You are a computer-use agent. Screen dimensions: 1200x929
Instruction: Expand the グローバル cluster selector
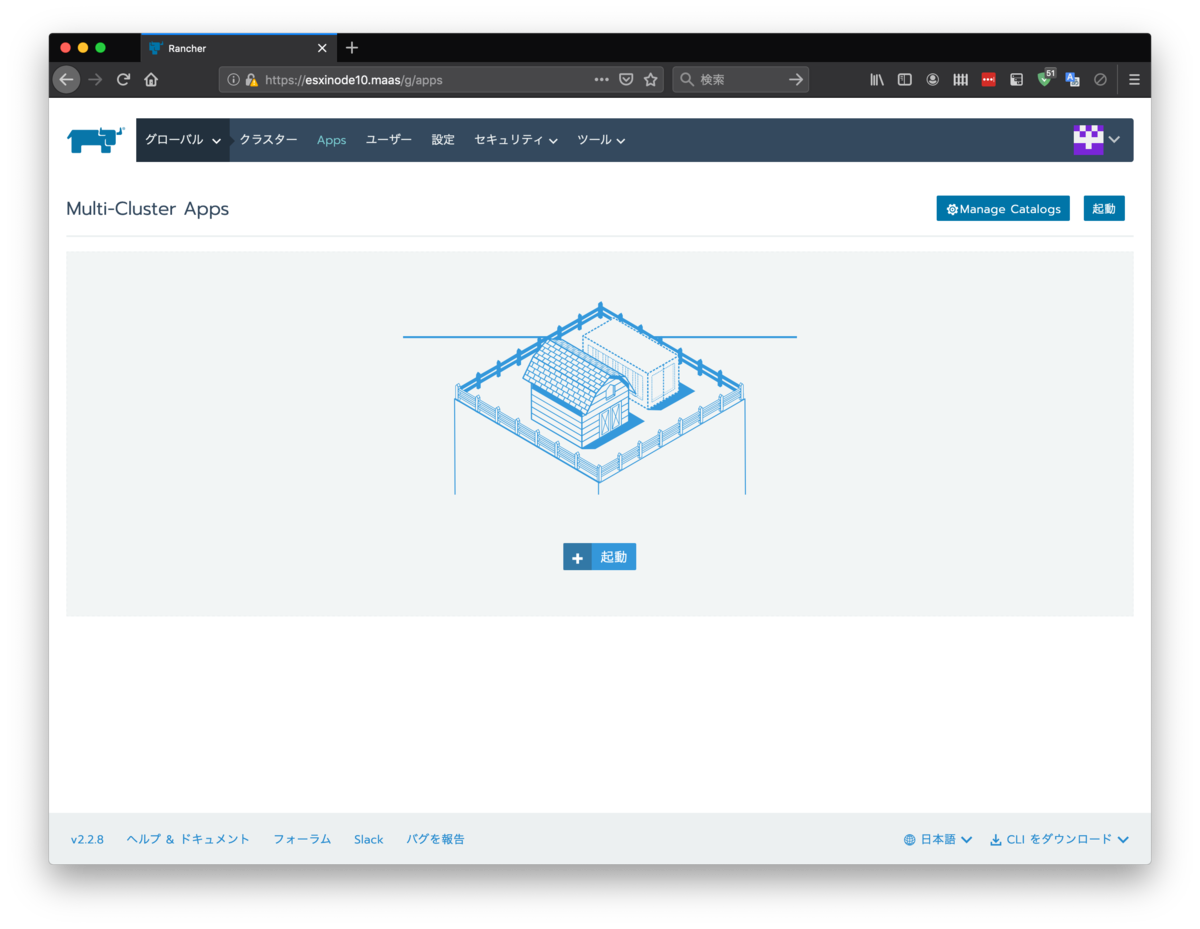182,140
